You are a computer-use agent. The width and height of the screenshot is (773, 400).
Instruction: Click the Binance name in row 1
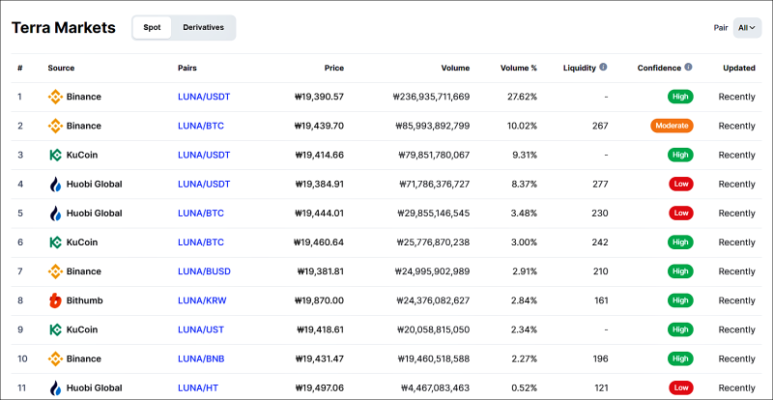click(84, 97)
